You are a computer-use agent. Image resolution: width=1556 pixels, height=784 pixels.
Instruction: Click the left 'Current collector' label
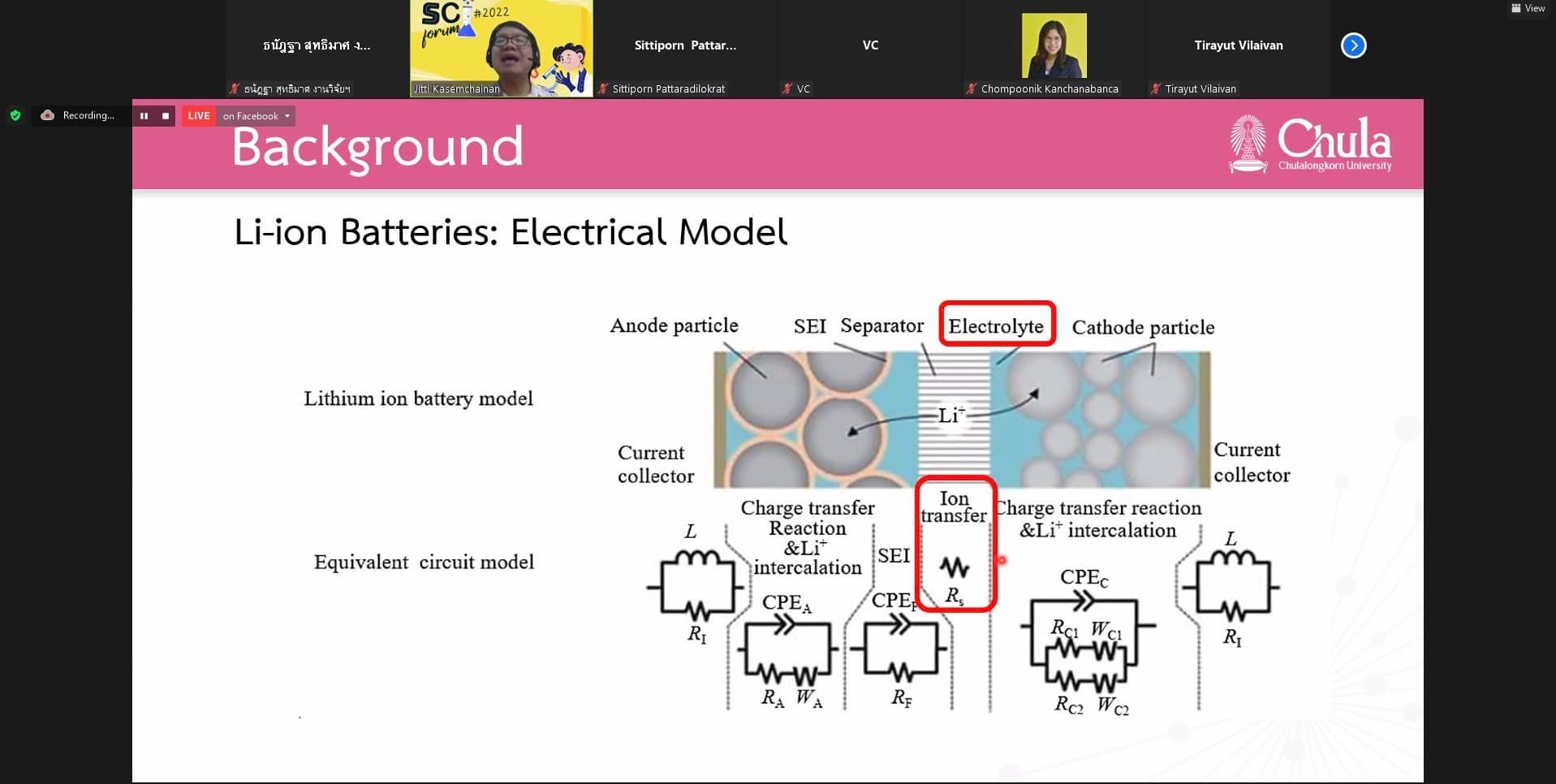(x=656, y=464)
